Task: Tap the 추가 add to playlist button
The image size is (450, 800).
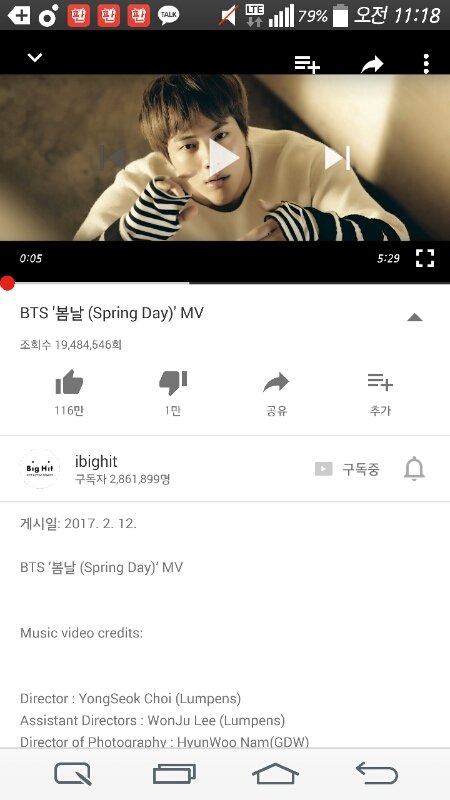Action: (380, 393)
